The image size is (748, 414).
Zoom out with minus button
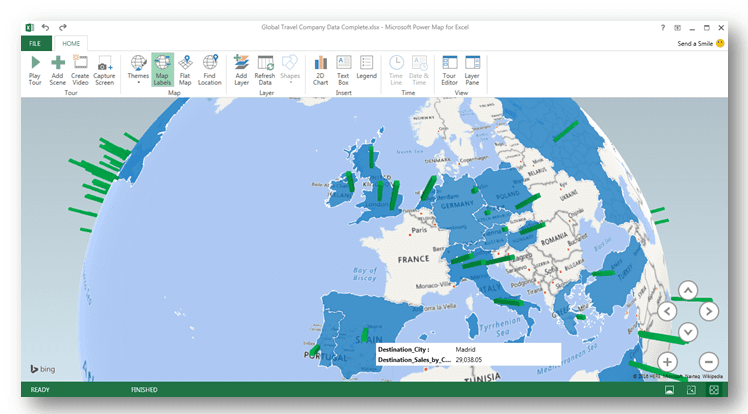(709, 362)
